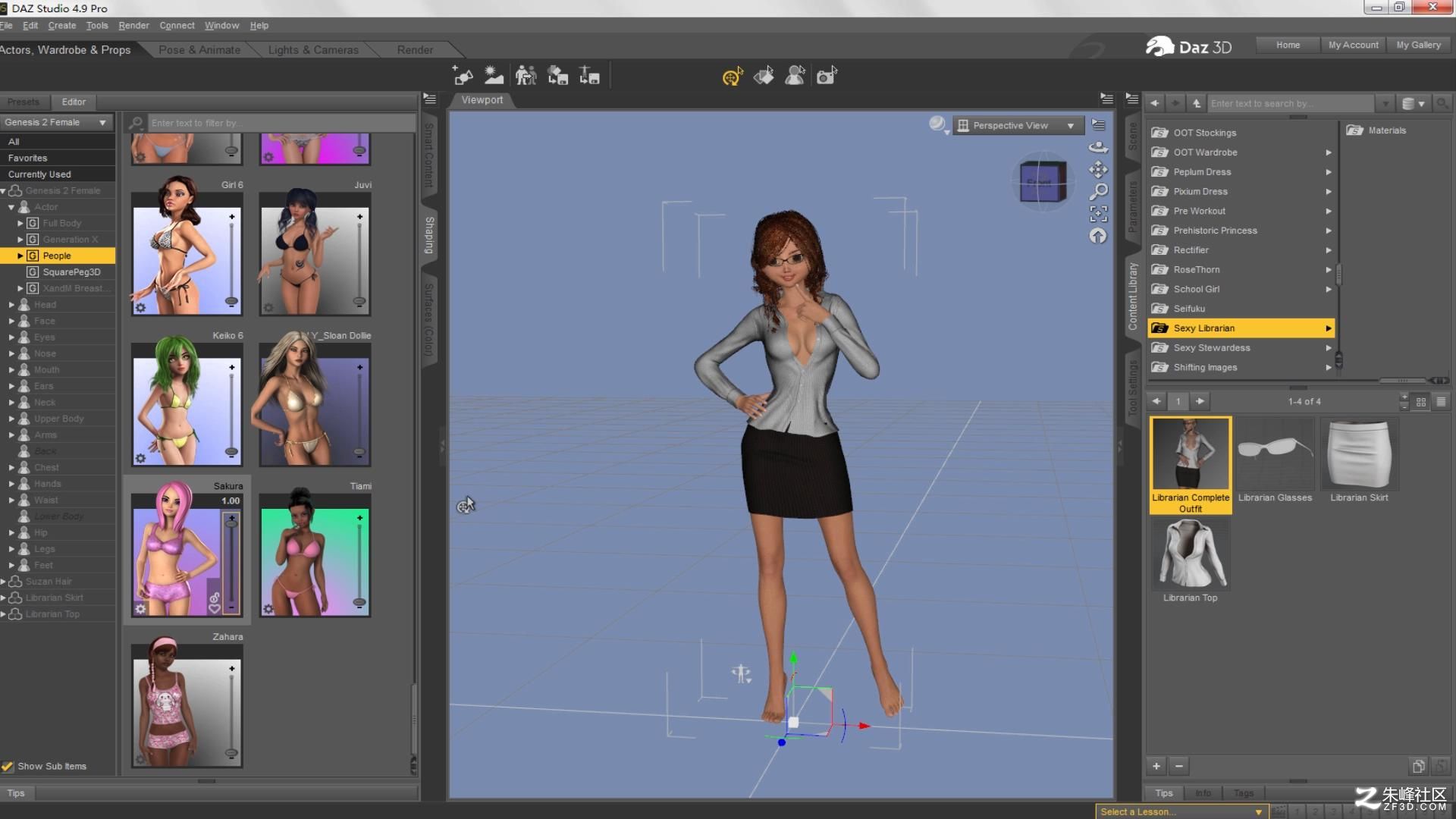Viewport: 1456px width, 819px height.
Task: Switch to Lights & Cameras activity tab
Action: tap(313, 50)
